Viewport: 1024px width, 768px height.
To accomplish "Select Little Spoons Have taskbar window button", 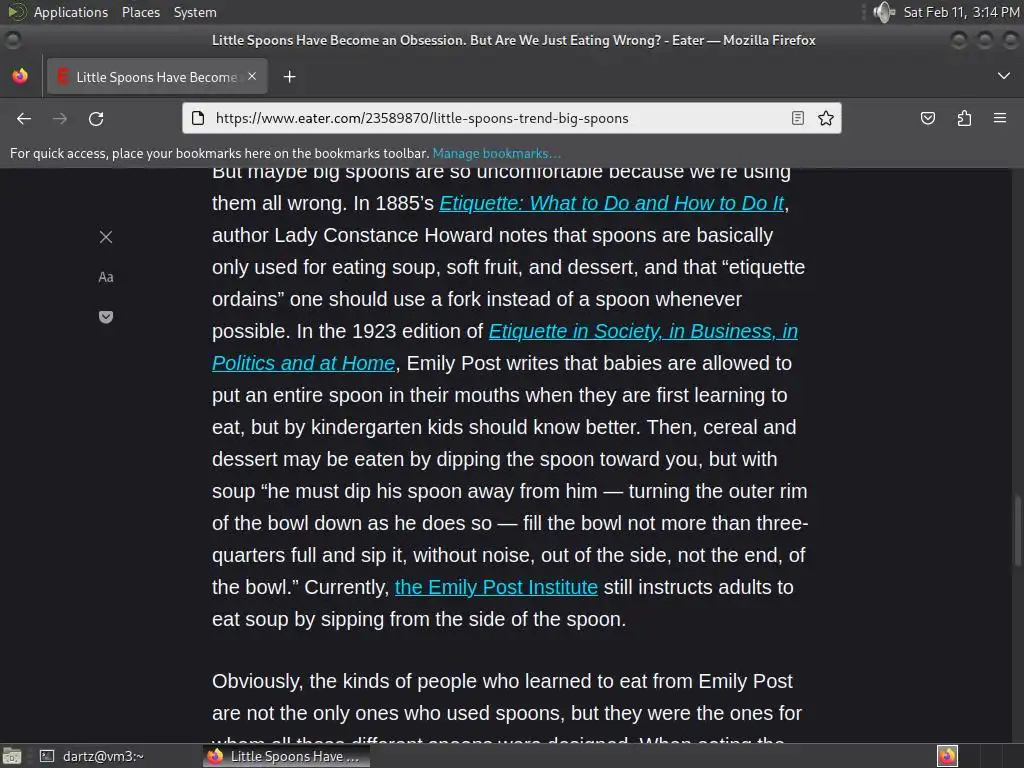I will pyautogui.click(x=286, y=756).
